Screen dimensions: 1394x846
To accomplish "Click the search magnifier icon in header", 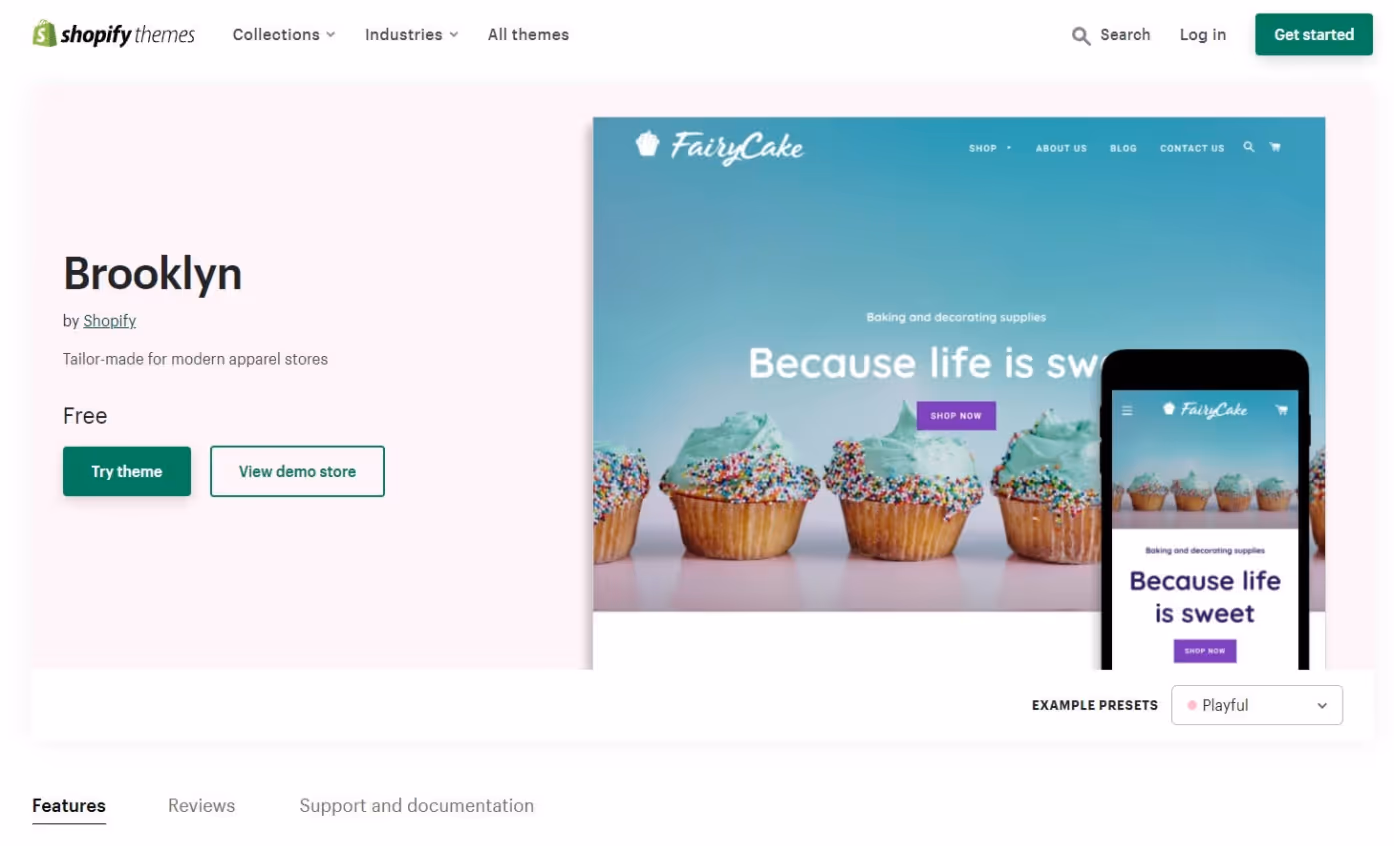I will pos(1081,36).
